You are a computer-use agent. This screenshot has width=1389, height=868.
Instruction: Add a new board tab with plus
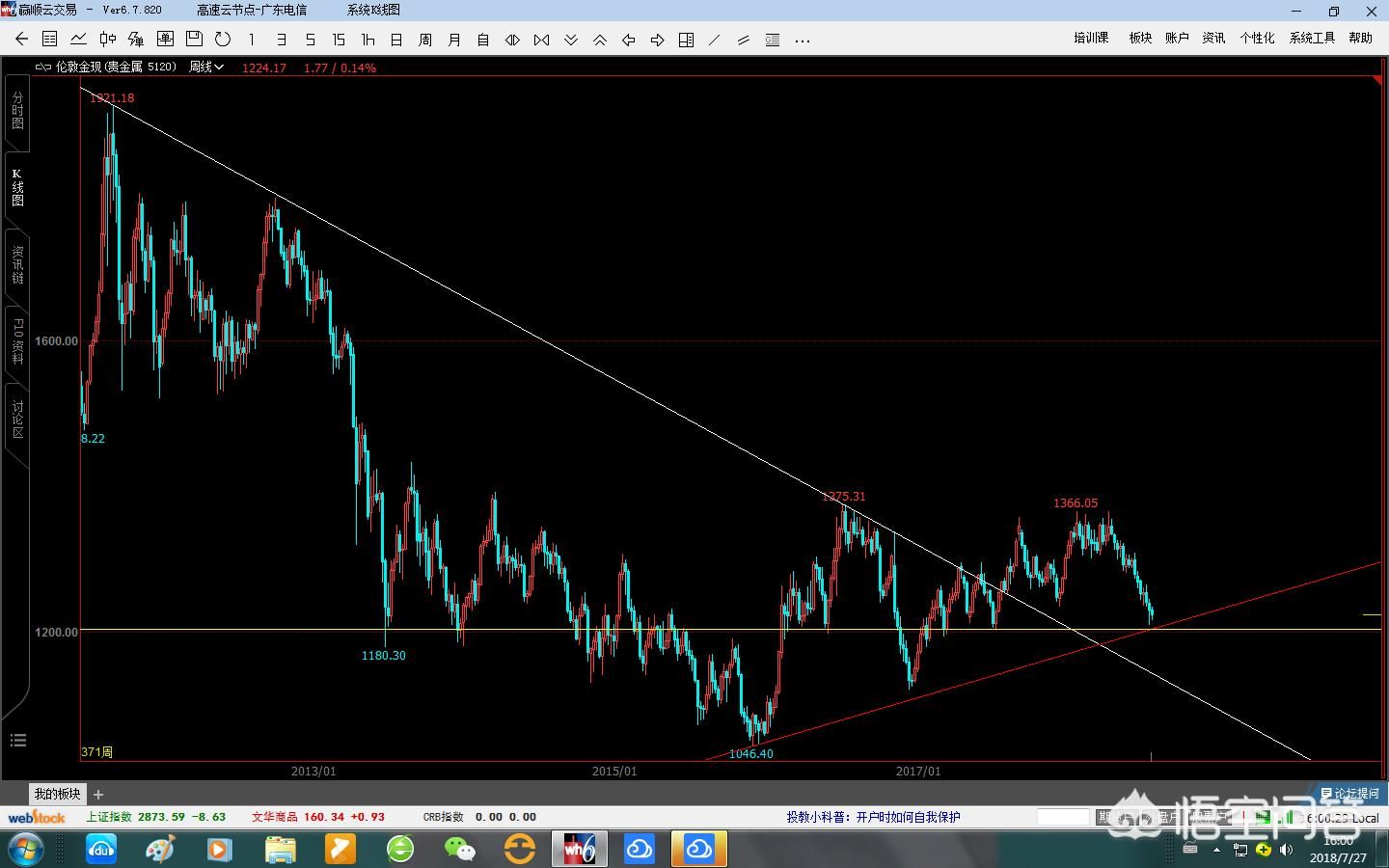98,795
